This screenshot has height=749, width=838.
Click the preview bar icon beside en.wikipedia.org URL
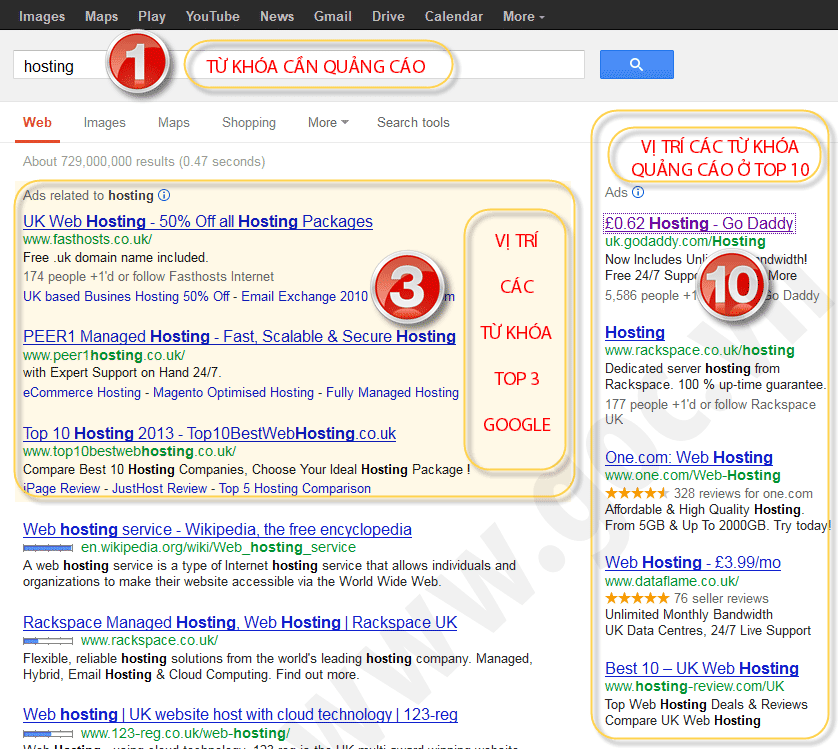click(x=48, y=548)
